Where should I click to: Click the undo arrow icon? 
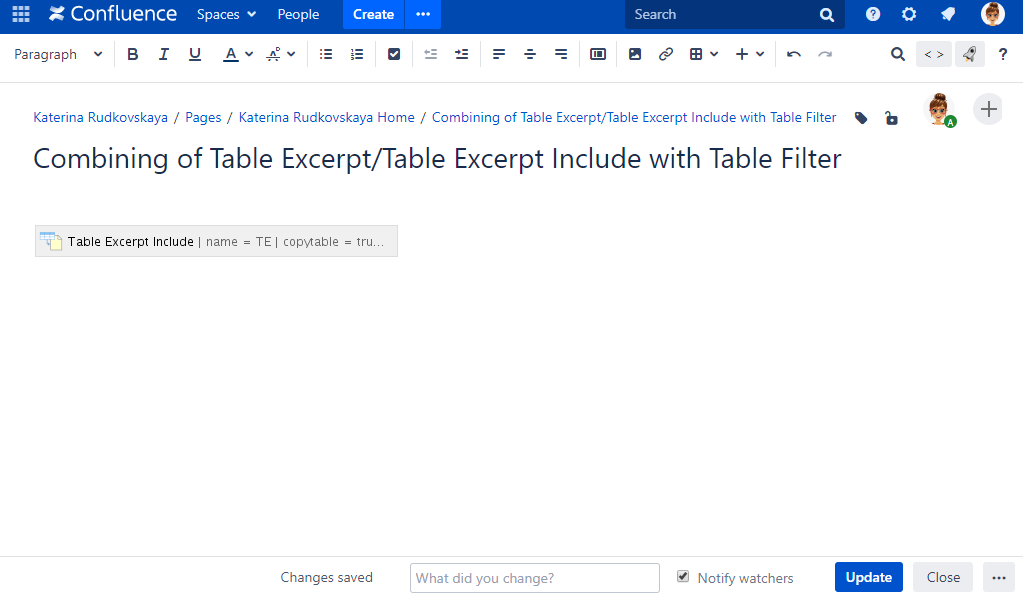coord(794,55)
